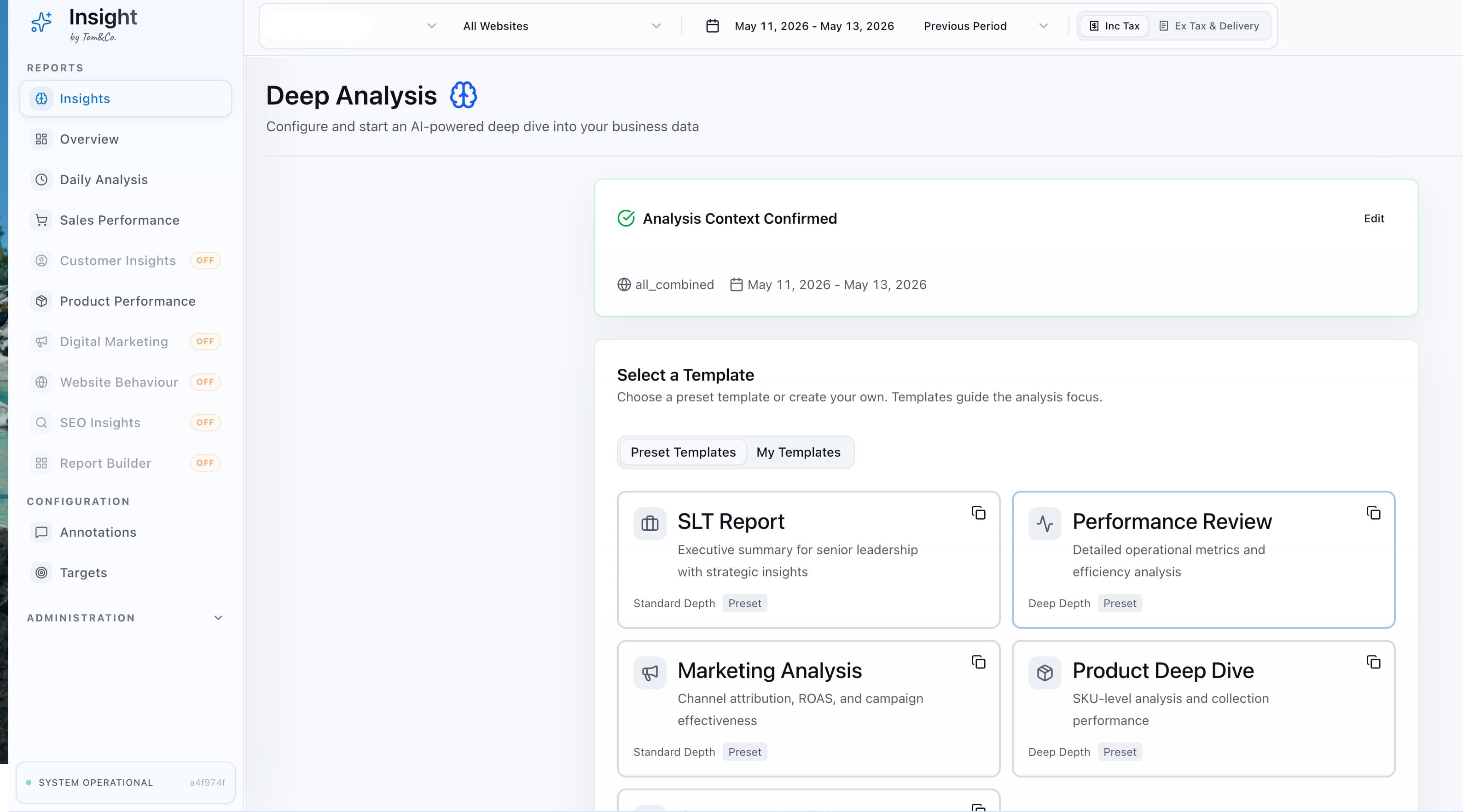The image size is (1463, 812).
Task: Click the Digital Marketing megaphone icon
Action: tap(41, 342)
